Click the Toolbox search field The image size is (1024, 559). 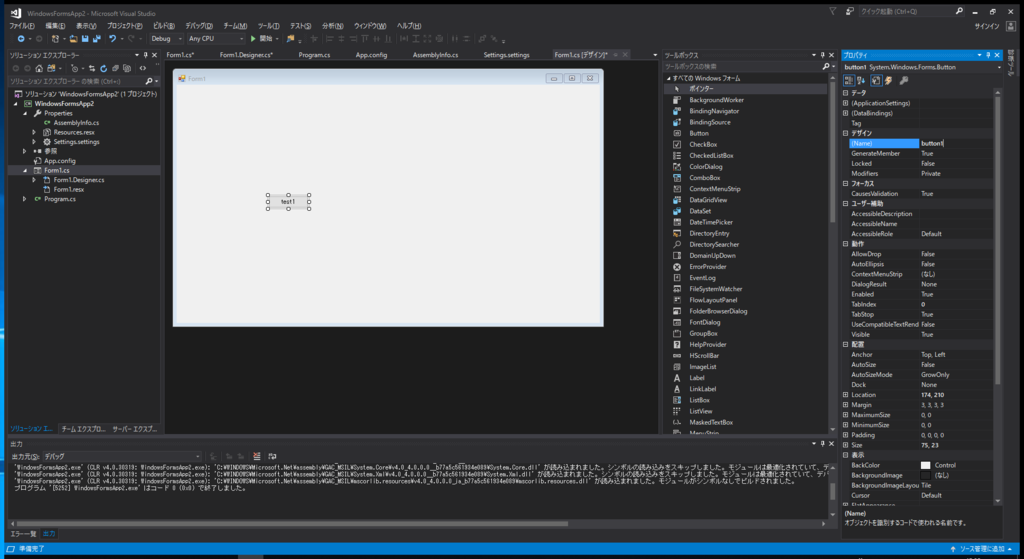coord(743,67)
